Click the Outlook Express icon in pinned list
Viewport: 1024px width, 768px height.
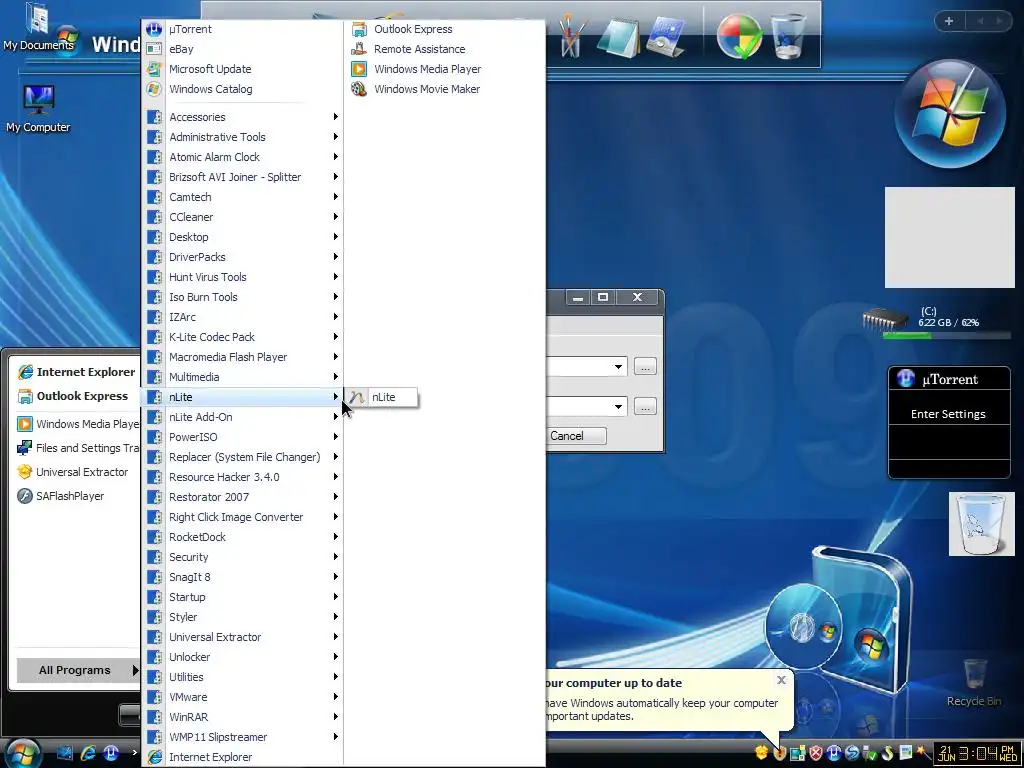pos(25,396)
